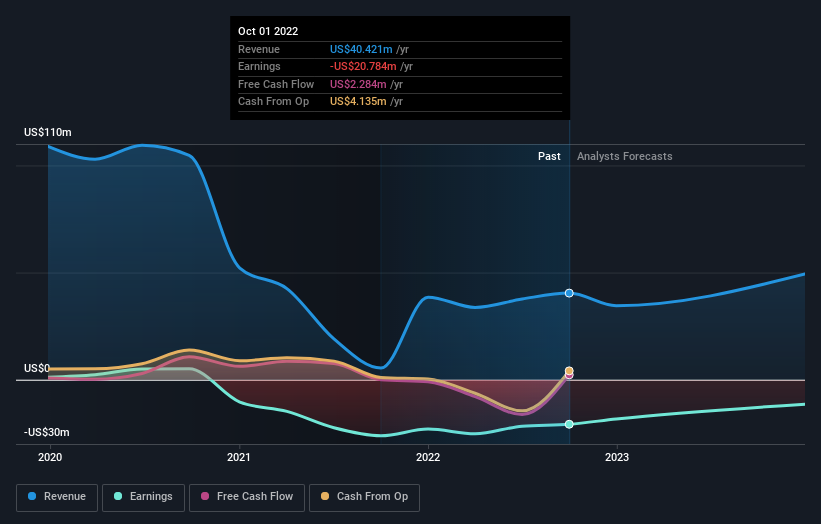Click the Oct 01 2022 tooltip date
The image size is (821, 524).
click(268, 31)
